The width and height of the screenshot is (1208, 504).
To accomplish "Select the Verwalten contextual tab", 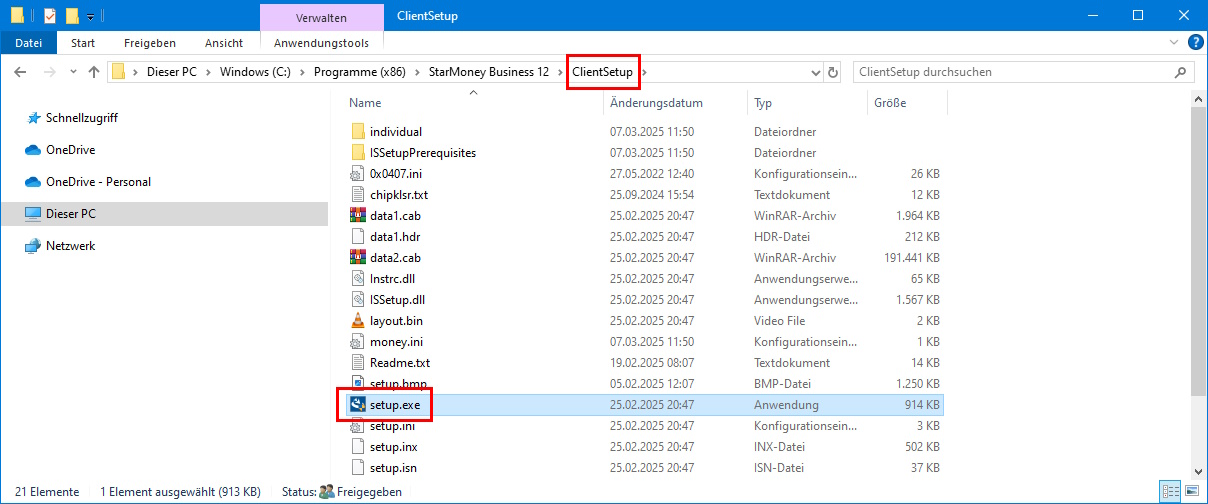I will (x=321, y=17).
